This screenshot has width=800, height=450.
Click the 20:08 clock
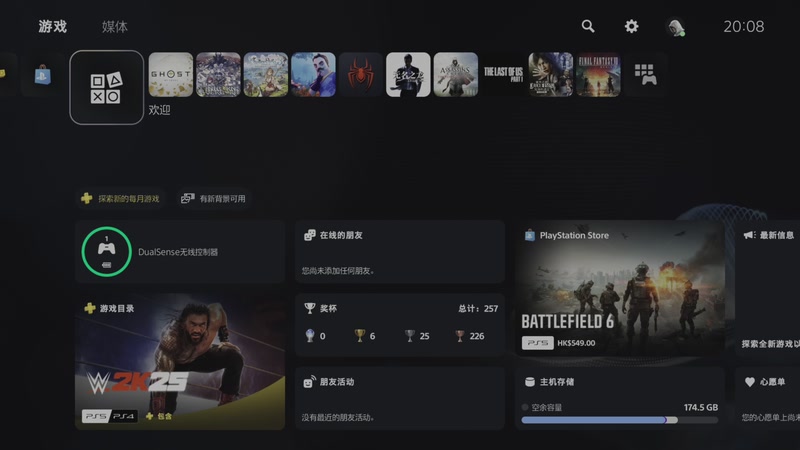tap(743, 27)
